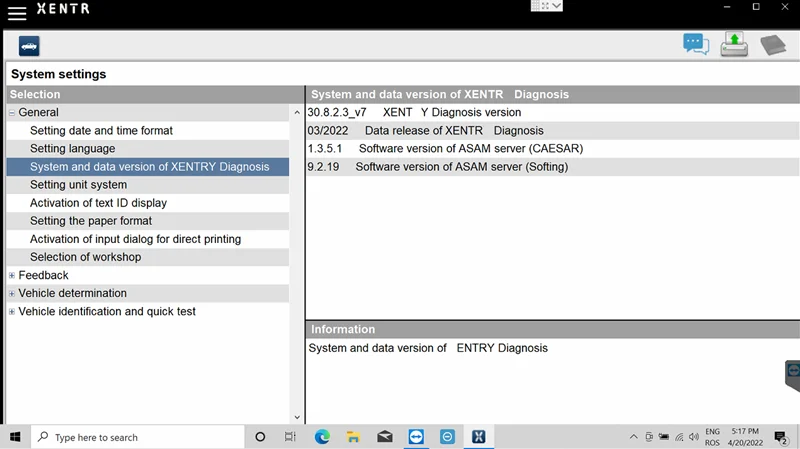
Task: Expand Vehicle identification and quick test node
Action: point(12,312)
